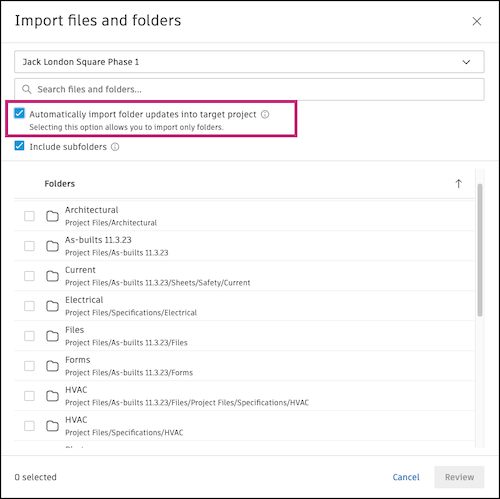Click path text Project Files/Architectural
500x499 pixels.
click(111, 223)
